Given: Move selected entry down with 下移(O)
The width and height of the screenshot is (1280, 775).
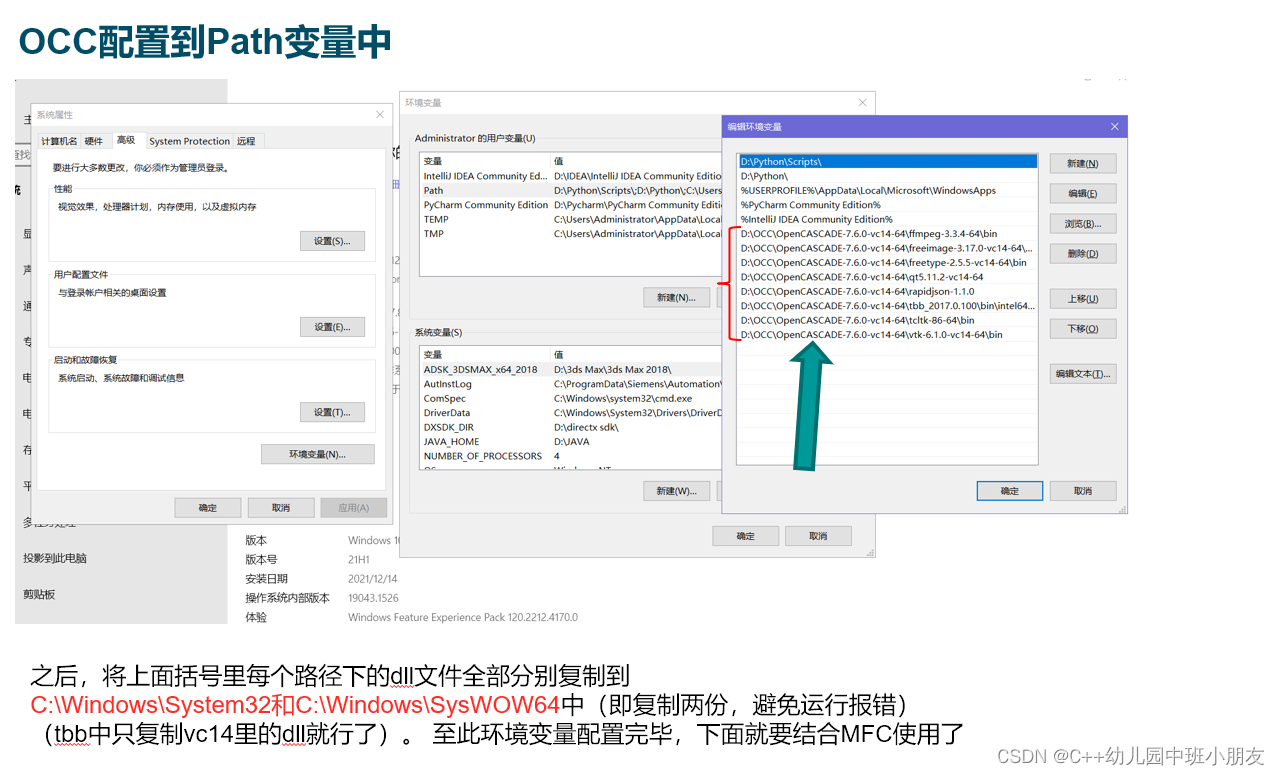Looking at the screenshot, I should (1082, 328).
